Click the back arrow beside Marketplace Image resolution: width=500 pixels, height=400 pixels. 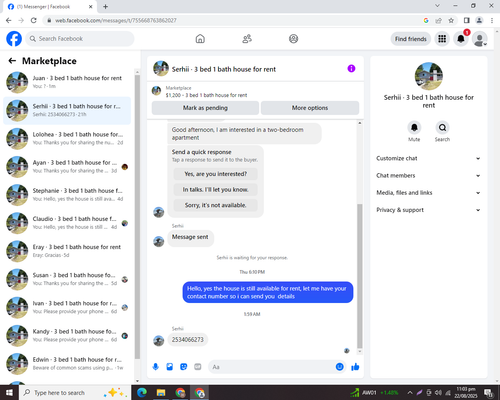tap(12, 61)
